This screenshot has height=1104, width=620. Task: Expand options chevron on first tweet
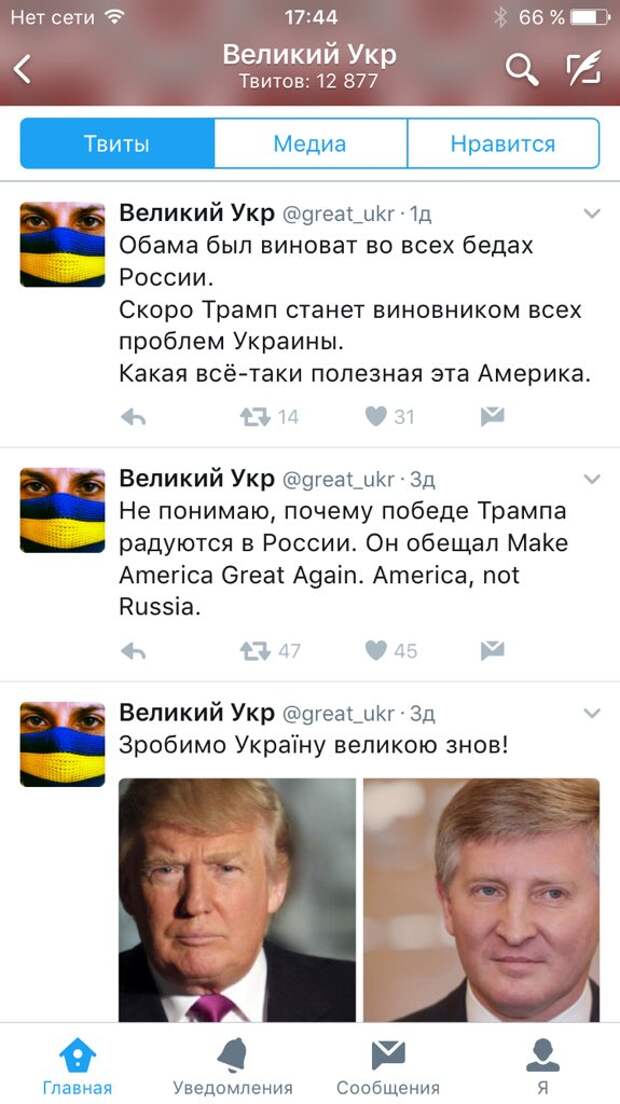pos(593,213)
